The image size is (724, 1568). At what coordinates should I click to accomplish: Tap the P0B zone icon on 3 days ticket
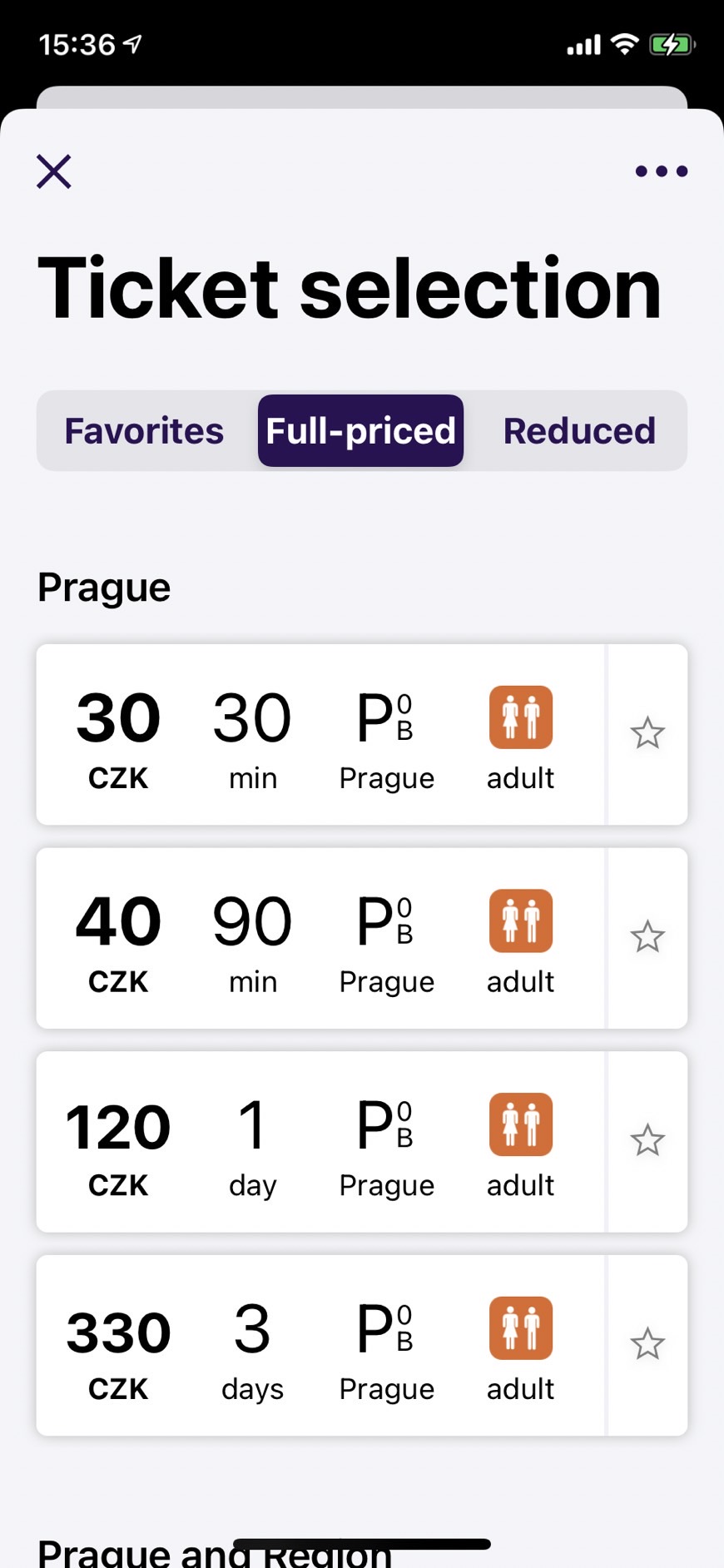point(385,1328)
